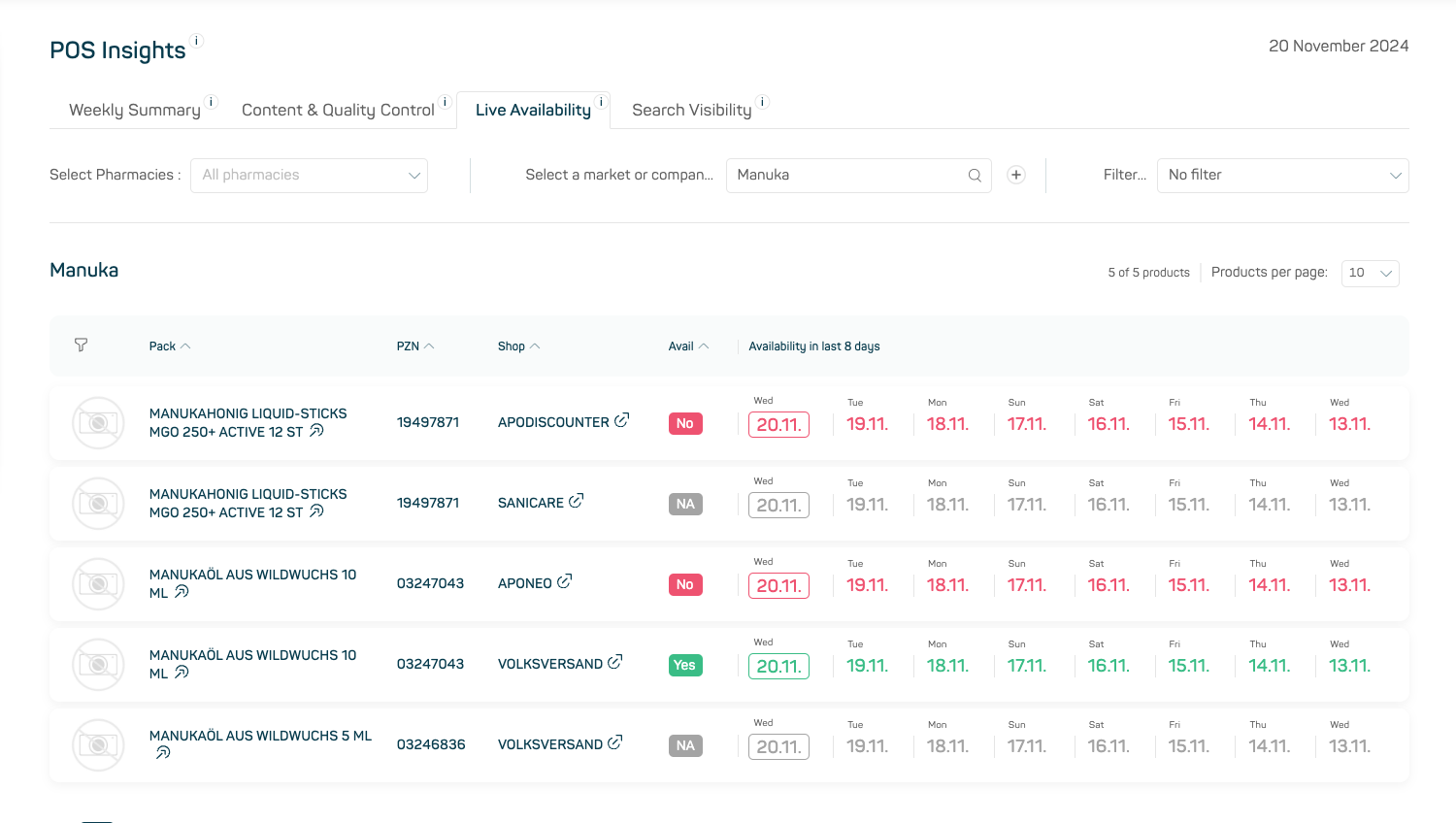
Task: Click the search magnifier in Manuka field
Action: click(x=975, y=176)
